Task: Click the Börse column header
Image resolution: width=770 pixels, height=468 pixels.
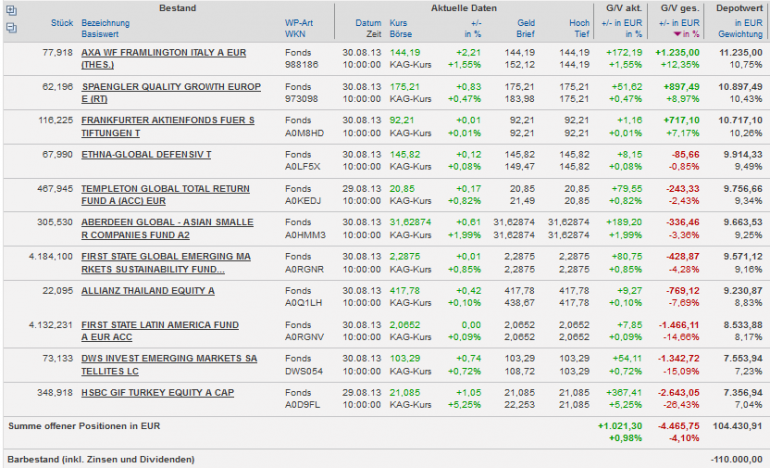Action: point(402,32)
